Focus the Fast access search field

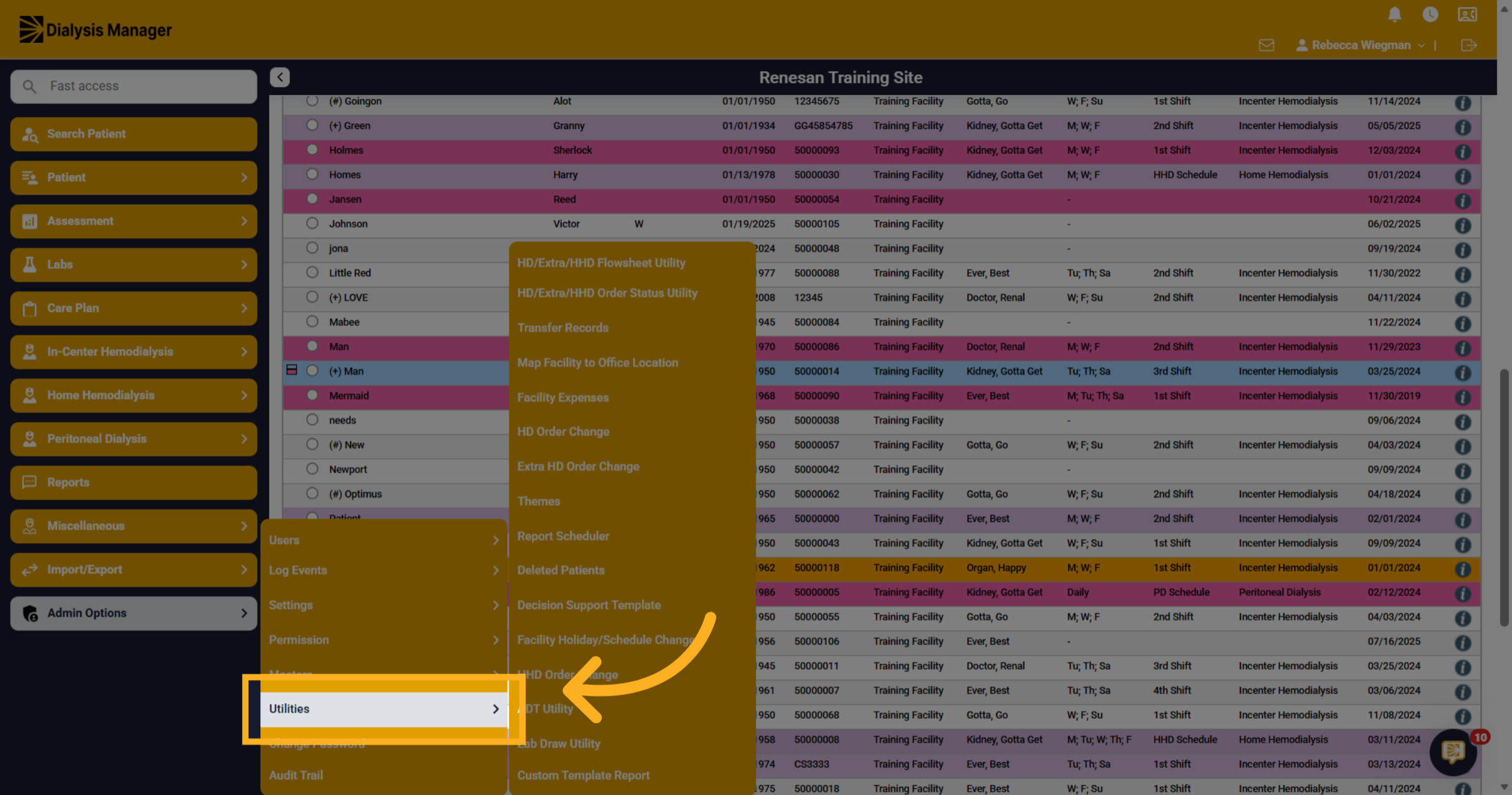(134, 86)
